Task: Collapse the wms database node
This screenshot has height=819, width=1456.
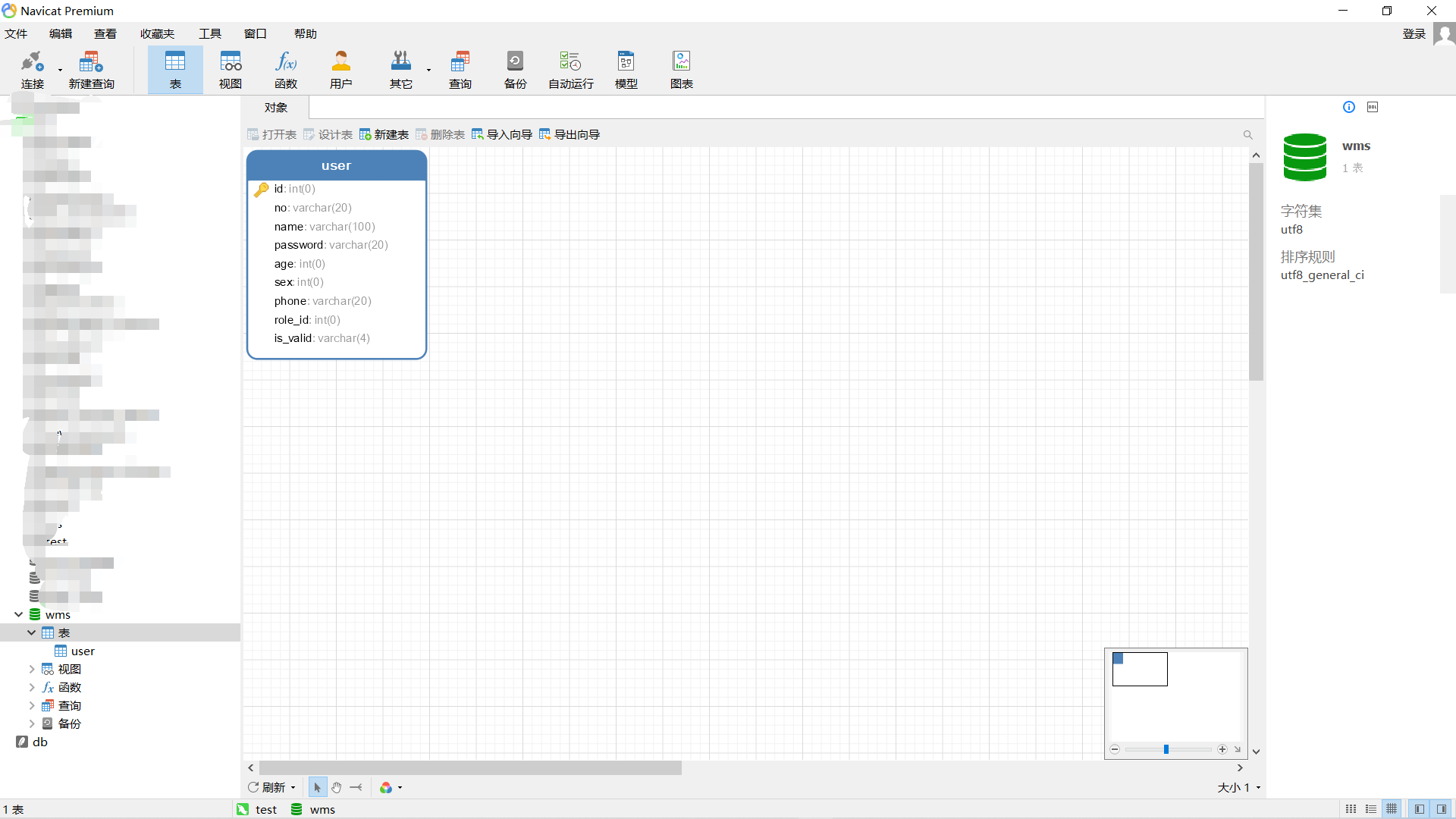Action: tap(18, 614)
